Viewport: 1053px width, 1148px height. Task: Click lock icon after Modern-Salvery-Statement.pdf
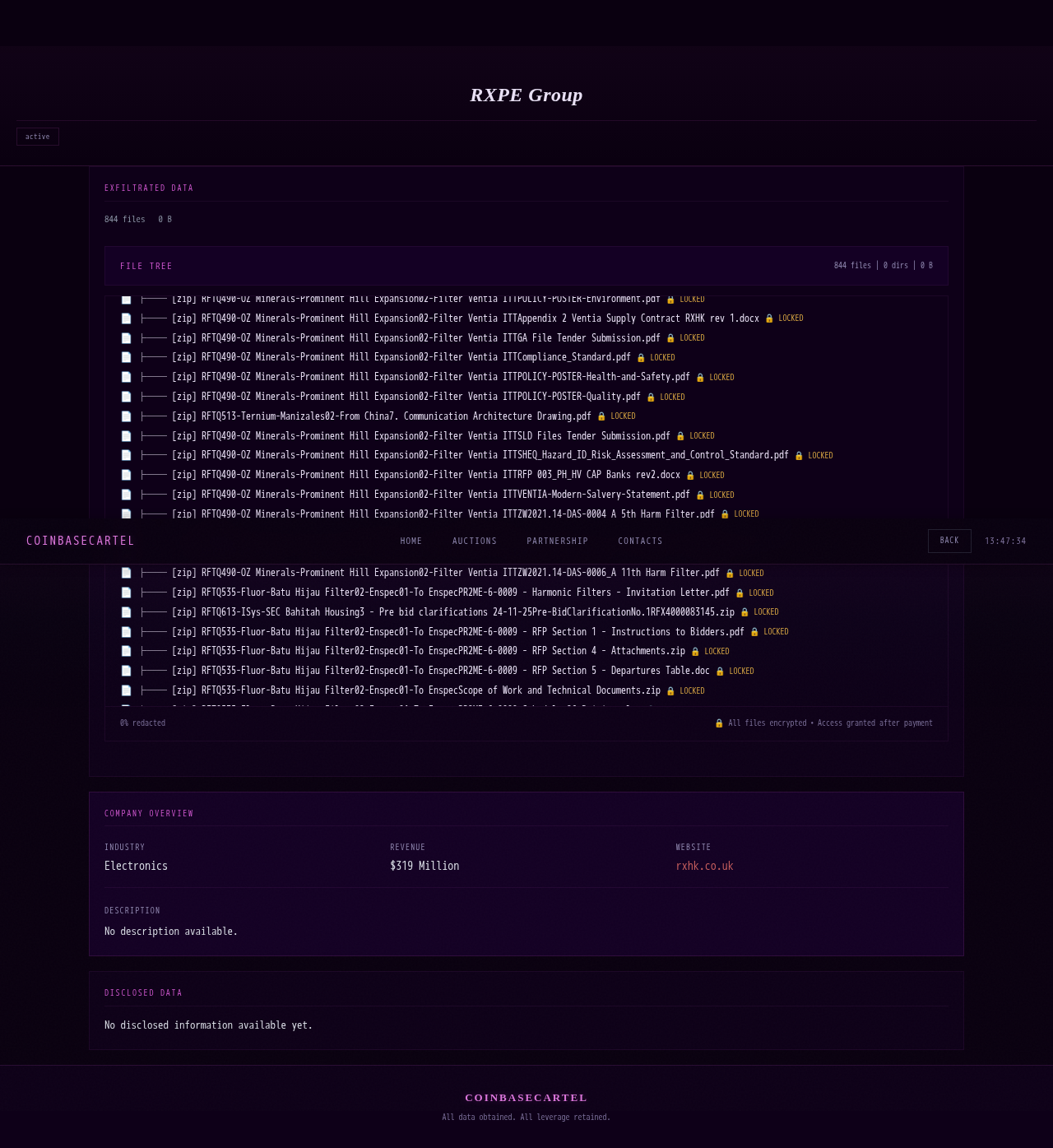[x=700, y=495]
